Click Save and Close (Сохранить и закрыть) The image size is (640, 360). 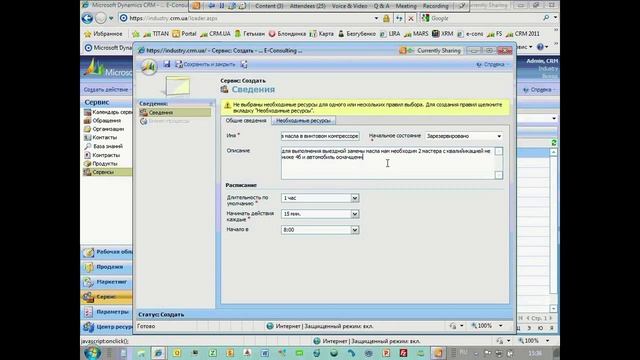[x=205, y=64]
